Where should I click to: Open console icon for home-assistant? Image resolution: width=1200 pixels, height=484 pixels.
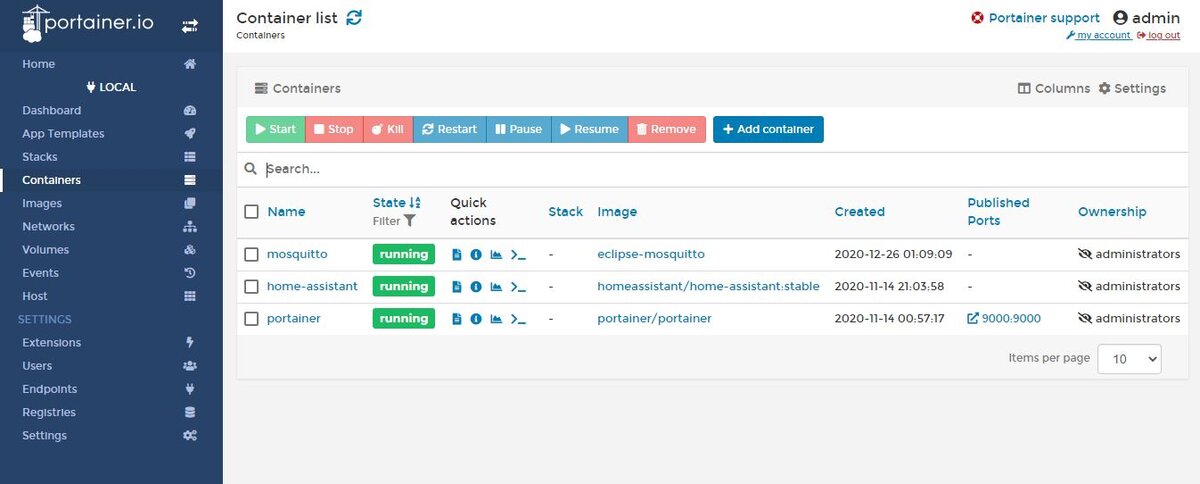(x=518, y=287)
